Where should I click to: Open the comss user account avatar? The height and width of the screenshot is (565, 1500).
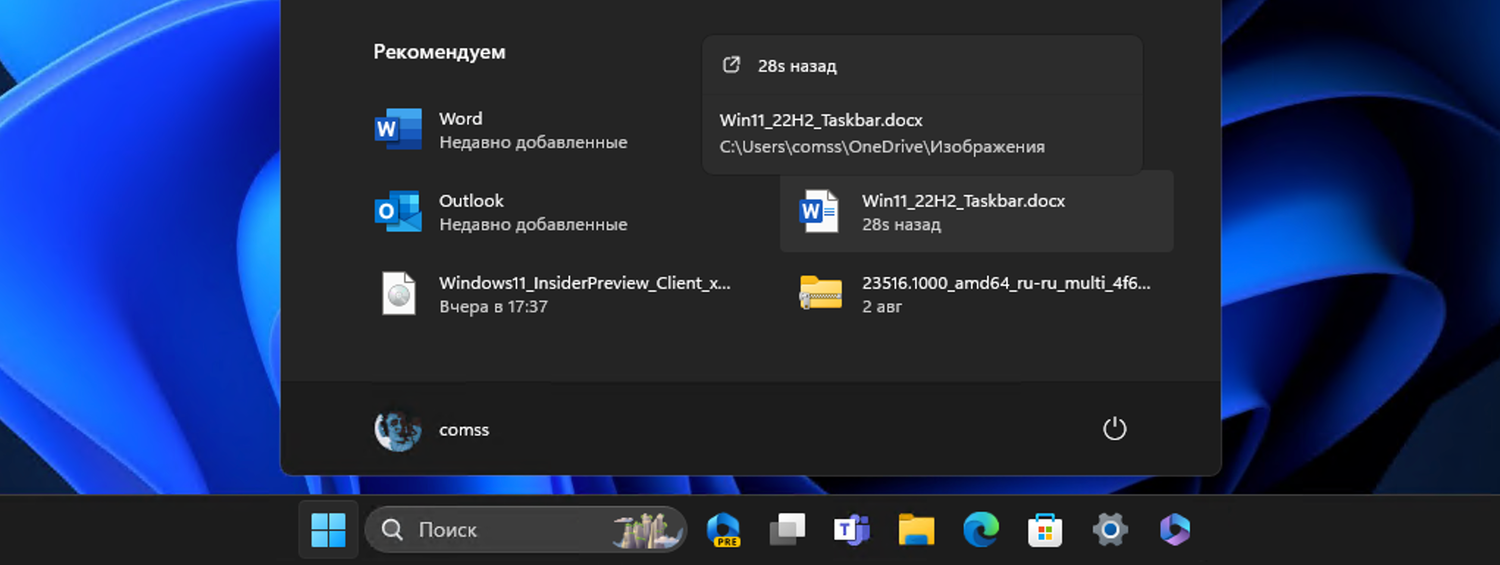coord(397,430)
